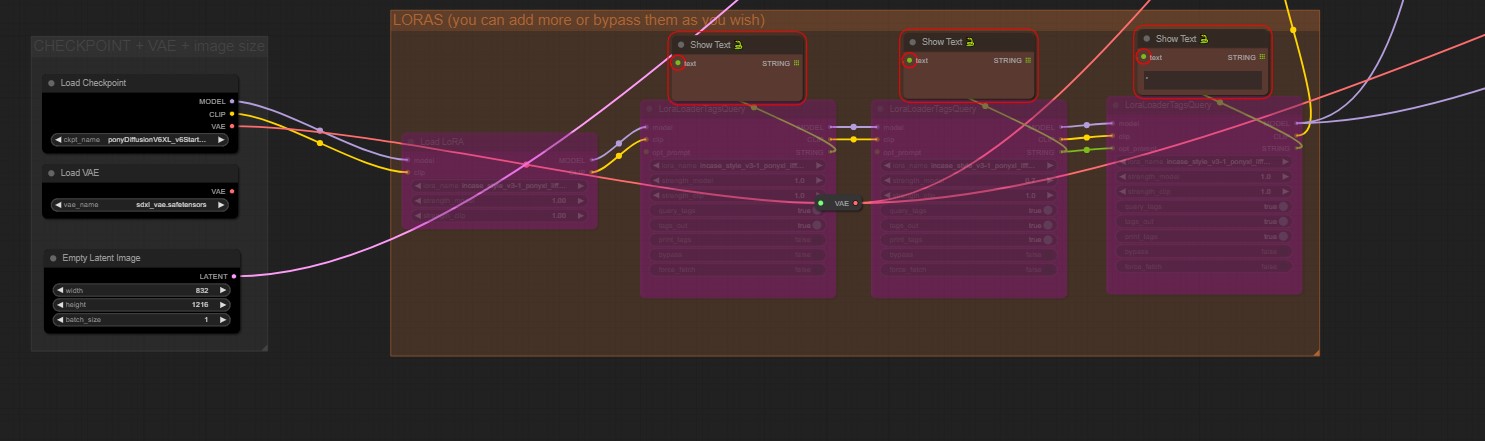Click resize corner of CHECKPOINT + VAE group
Viewport: 1485px width, 441px height.
point(264,347)
